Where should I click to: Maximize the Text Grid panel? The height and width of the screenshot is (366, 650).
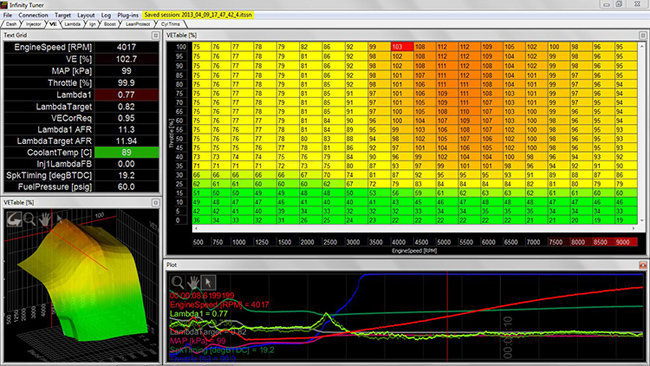coord(155,36)
